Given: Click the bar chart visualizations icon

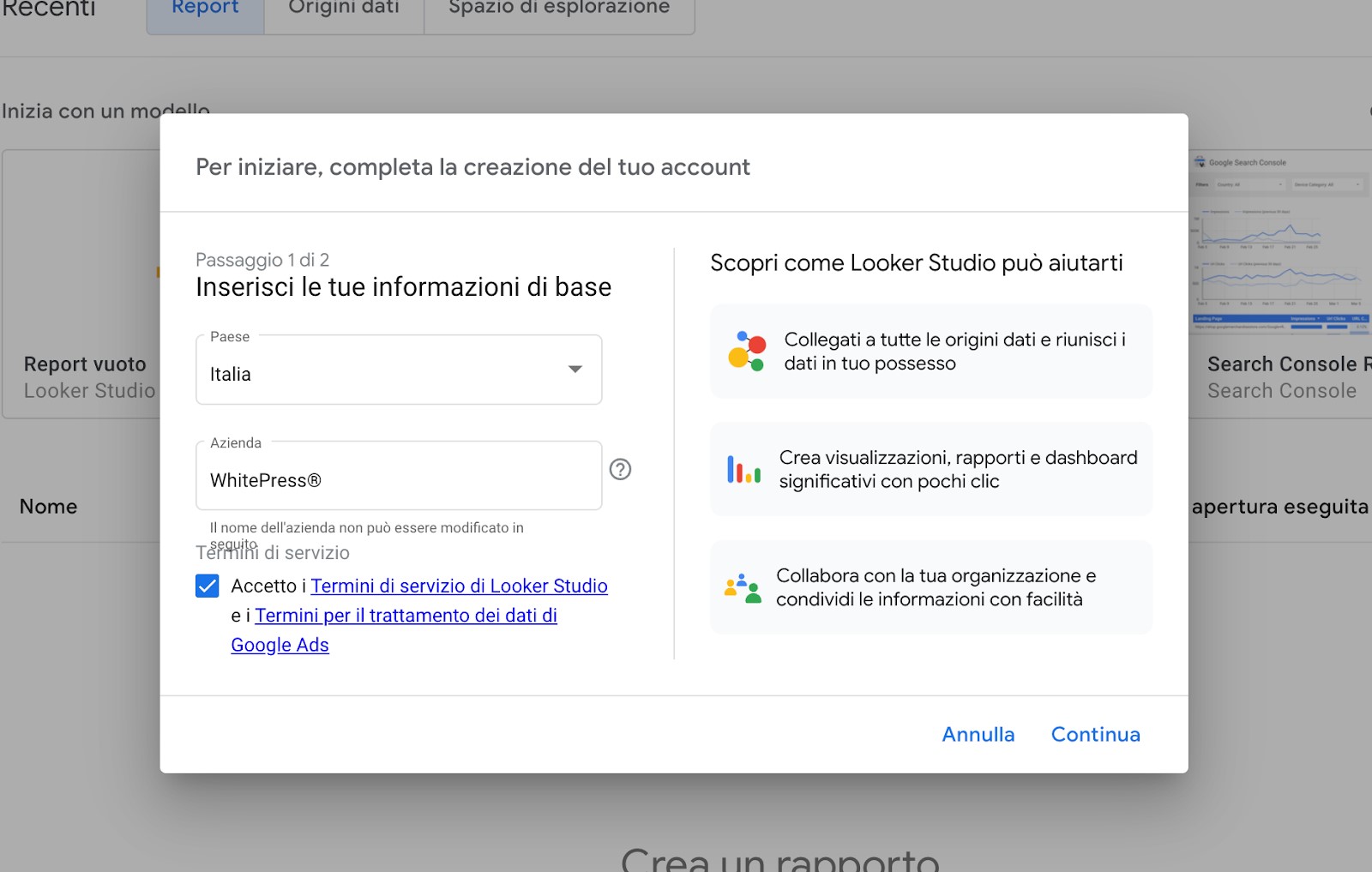Looking at the screenshot, I should click(x=743, y=469).
